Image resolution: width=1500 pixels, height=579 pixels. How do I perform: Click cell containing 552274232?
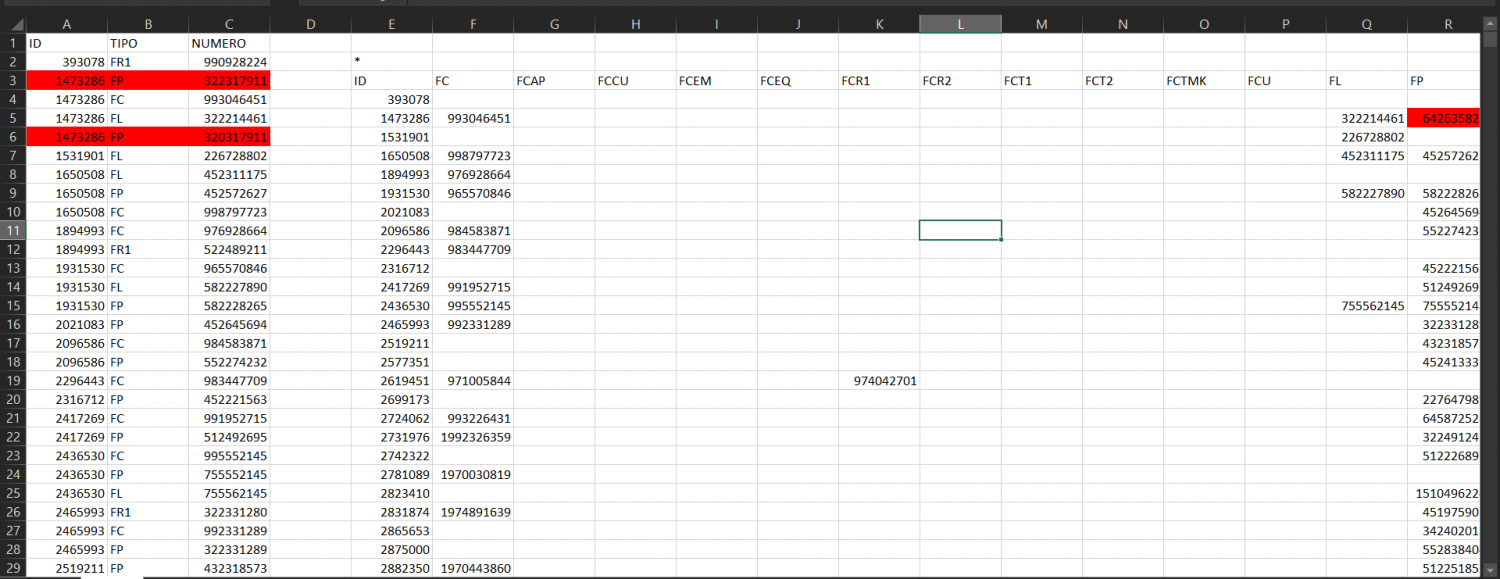(x=229, y=362)
